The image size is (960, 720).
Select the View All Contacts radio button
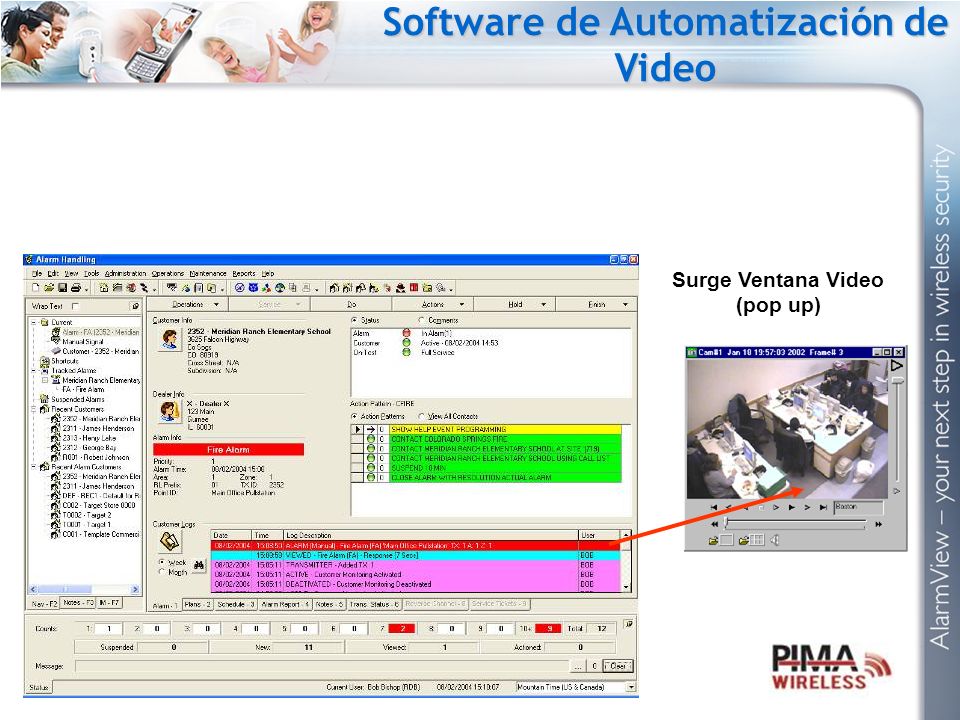click(x=421, y=416)
